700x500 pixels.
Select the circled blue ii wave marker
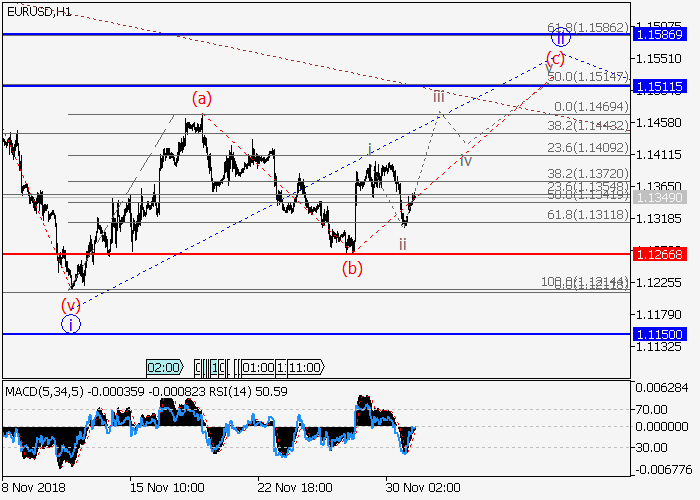pos(562,38)
